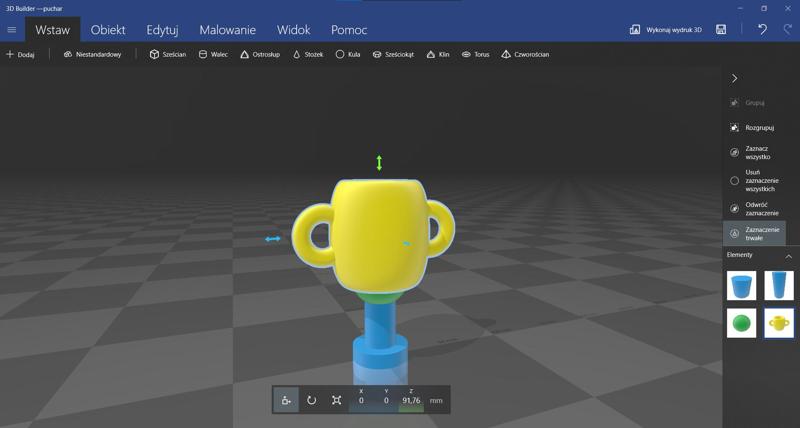Image resolution: width=800 pixels, height=428 pixels.
Task: Select the green sphere thumbnail
Action: pyautogui.click(x=741, y=323)
